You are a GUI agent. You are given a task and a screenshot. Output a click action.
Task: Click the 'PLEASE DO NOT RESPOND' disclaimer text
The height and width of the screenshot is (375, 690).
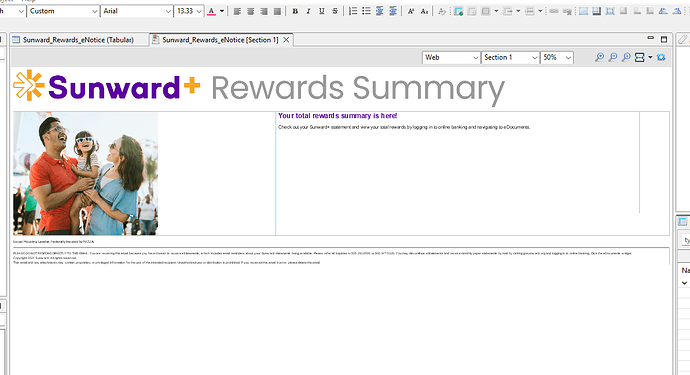(x=322, y=254)
